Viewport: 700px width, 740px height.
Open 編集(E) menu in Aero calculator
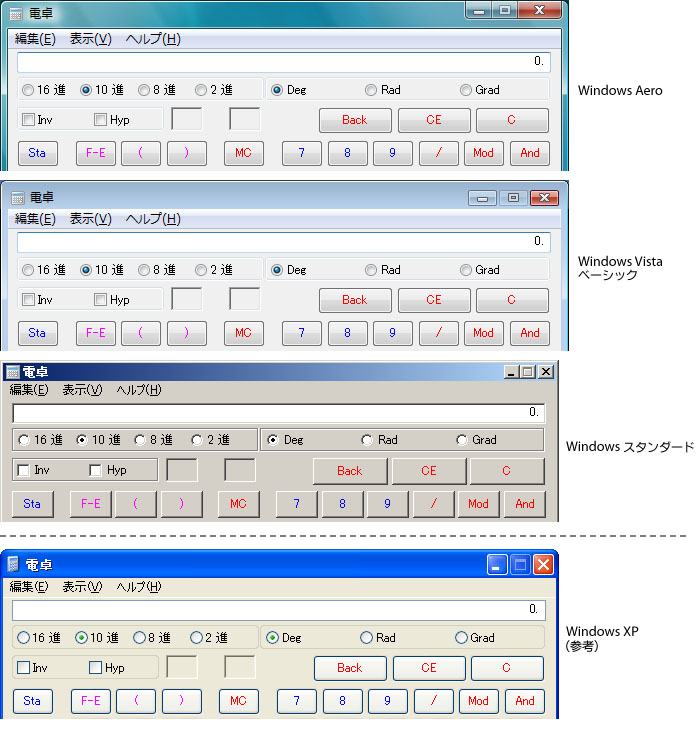[35, 39]
